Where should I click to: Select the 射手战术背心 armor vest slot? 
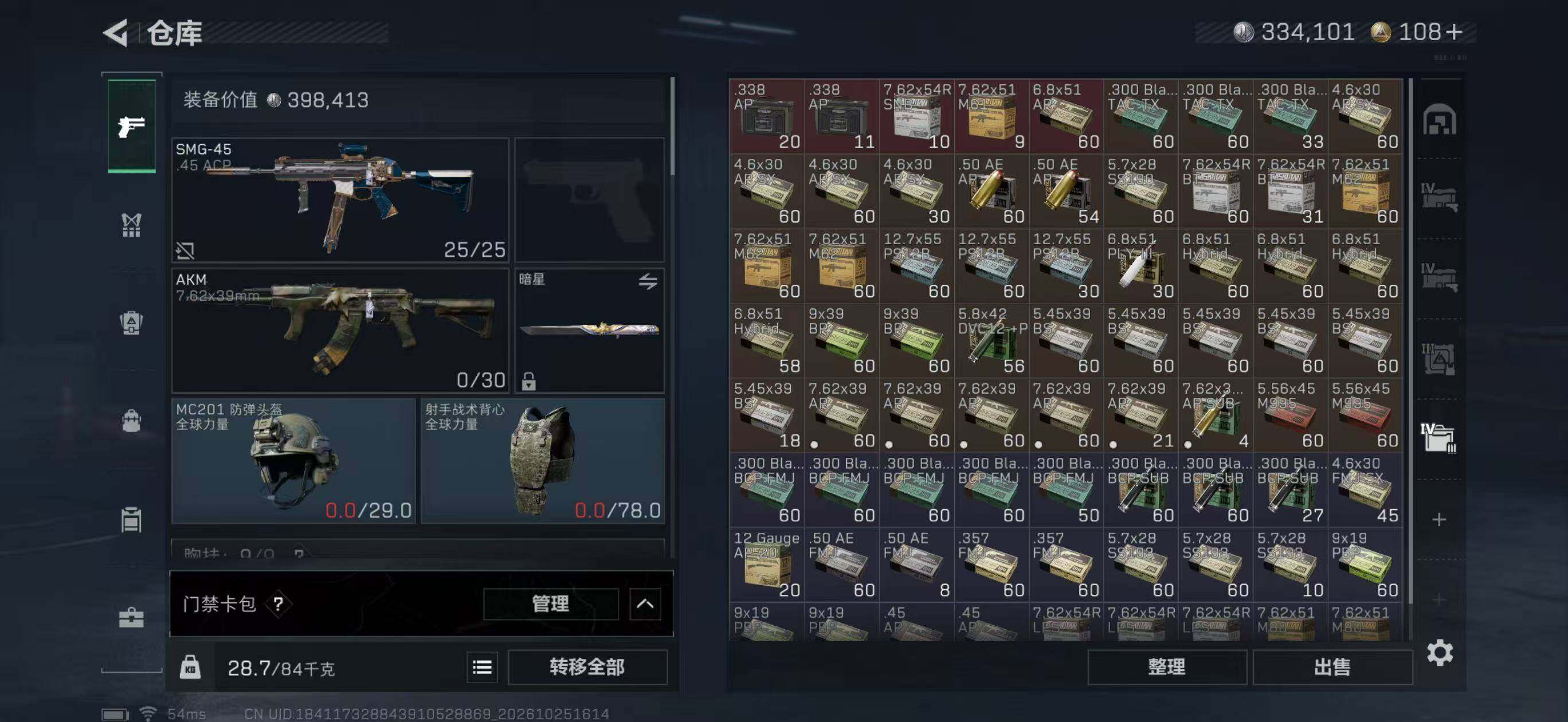[x=542, y=461]
